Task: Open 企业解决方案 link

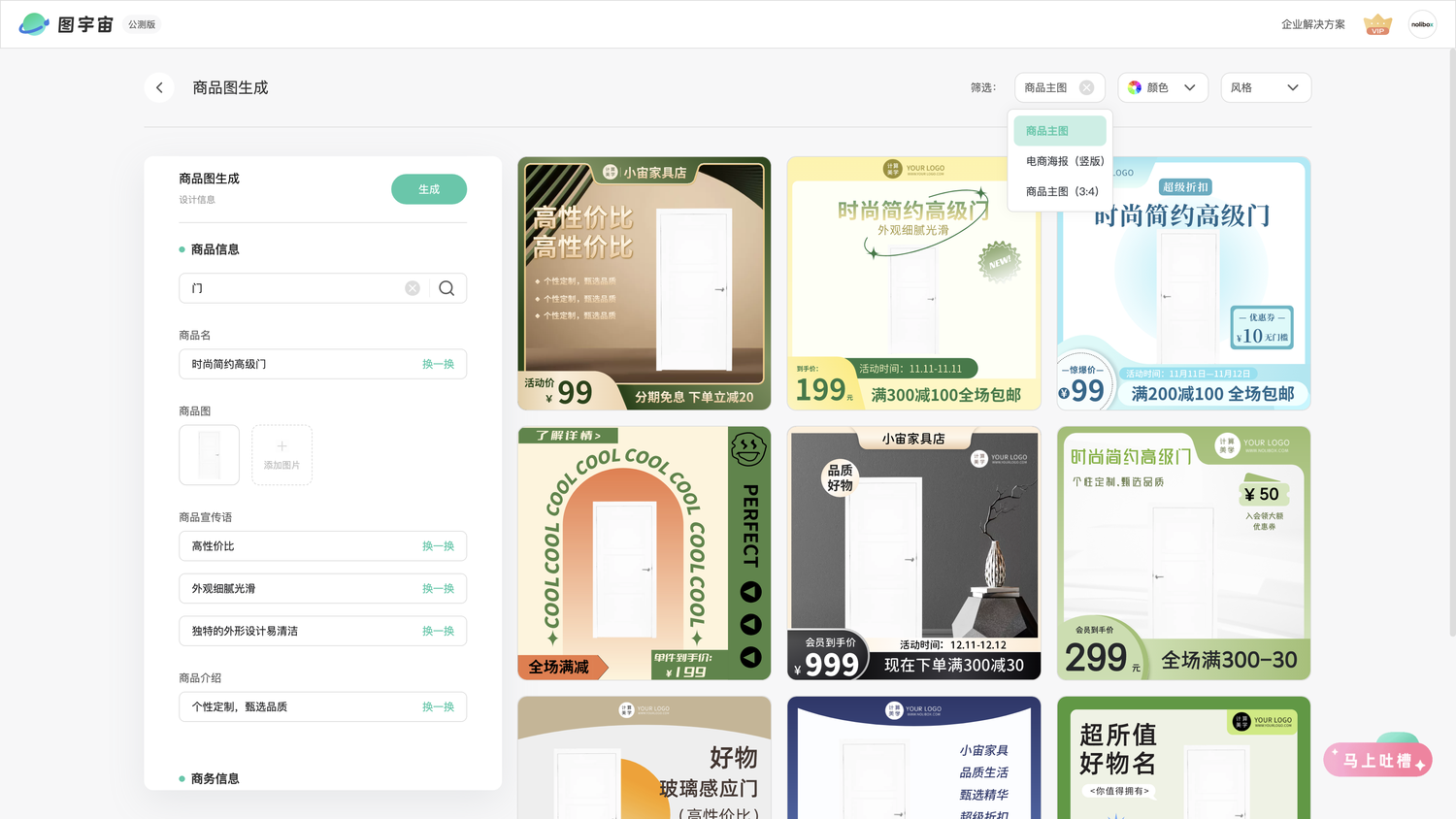Action: click(1313, 24)
